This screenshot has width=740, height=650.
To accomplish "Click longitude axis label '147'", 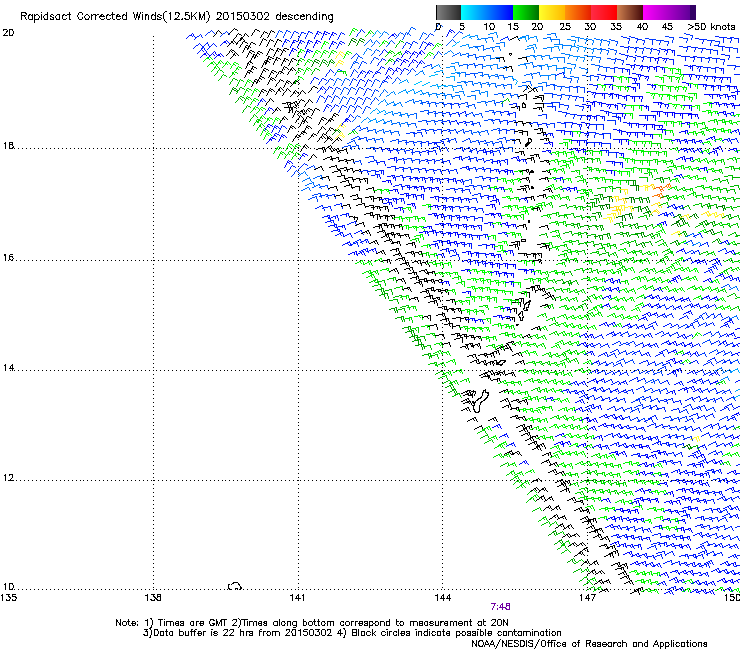I will 587,598.
